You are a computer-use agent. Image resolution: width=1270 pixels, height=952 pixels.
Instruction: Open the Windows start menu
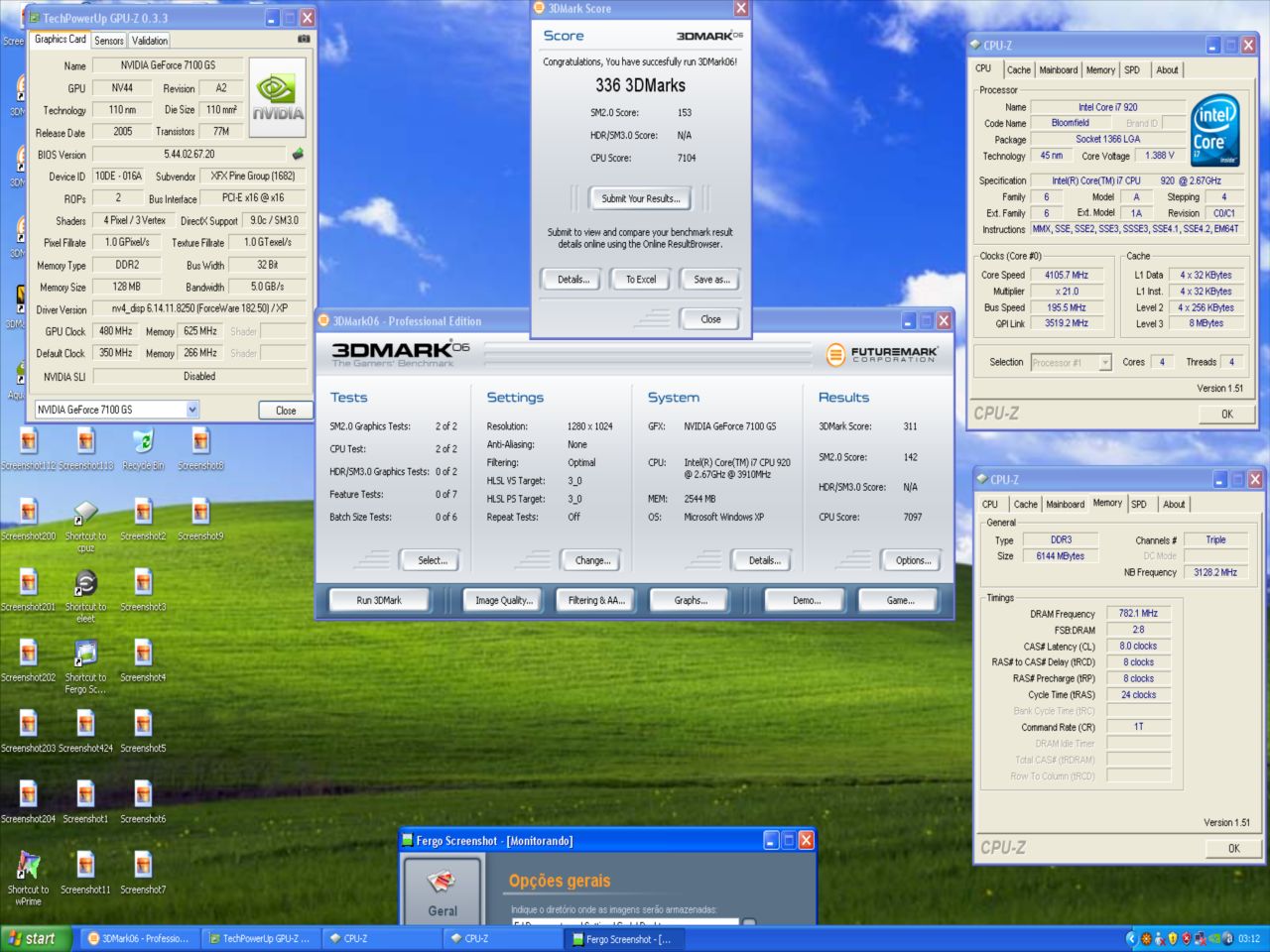[x=37, y=938]
